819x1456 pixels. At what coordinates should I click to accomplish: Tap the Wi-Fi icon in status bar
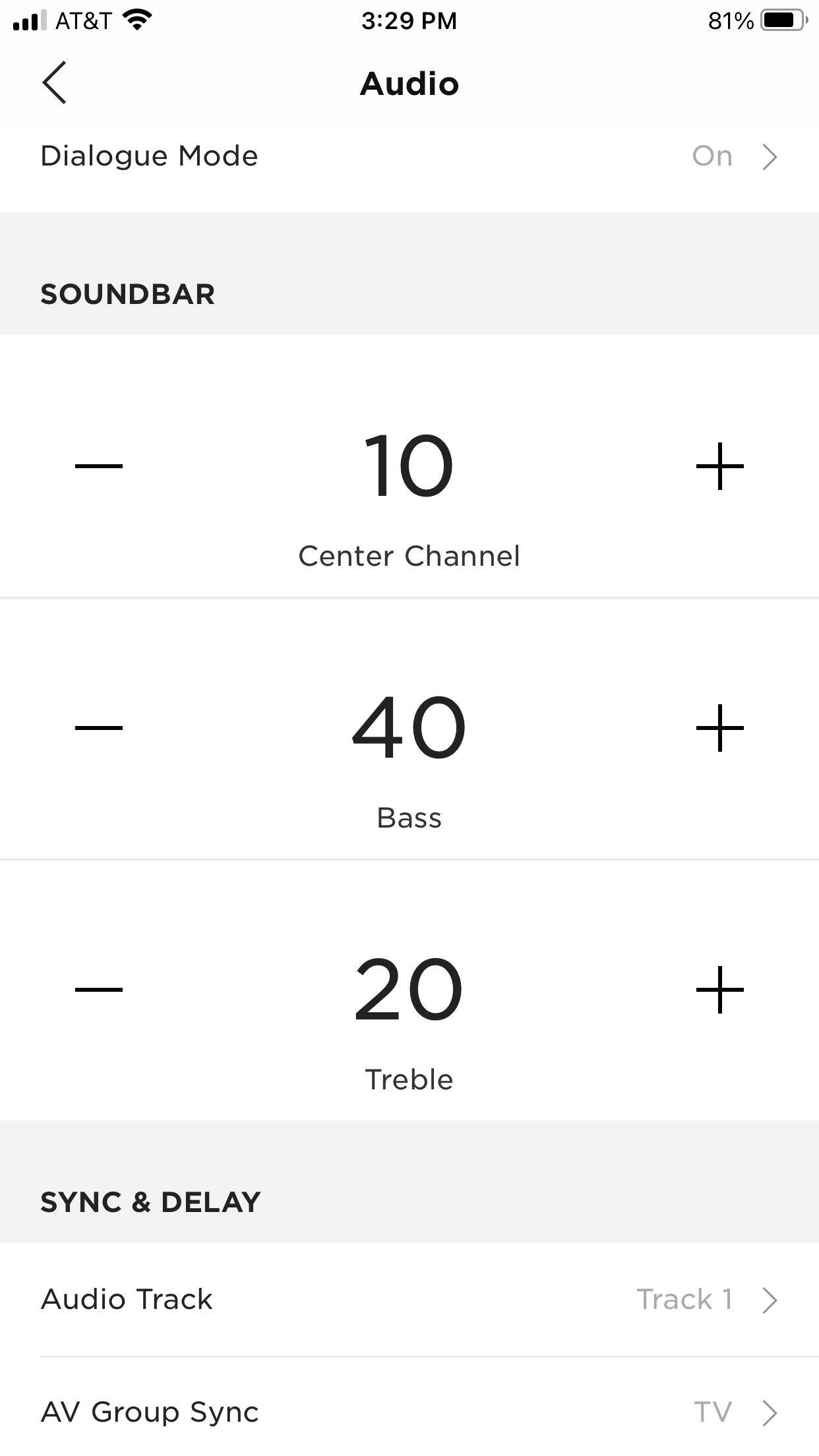138,20
